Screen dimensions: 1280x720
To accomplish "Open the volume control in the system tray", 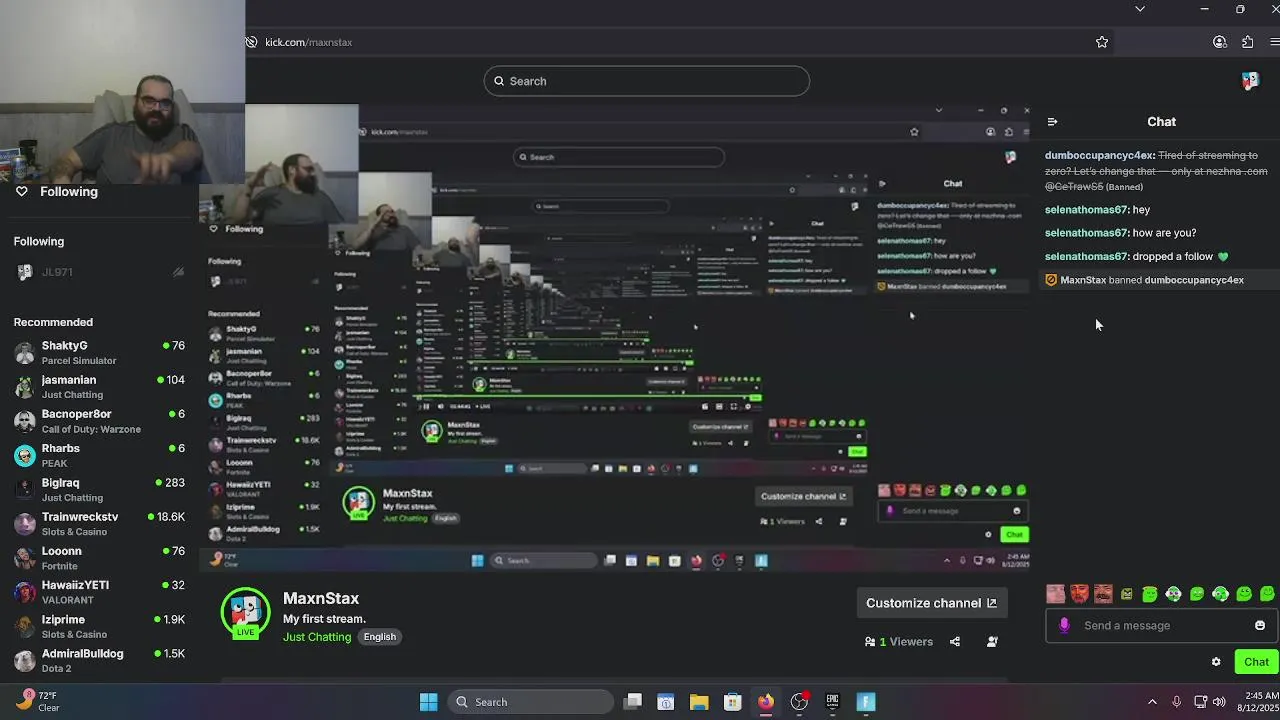I will point(1219,702).
